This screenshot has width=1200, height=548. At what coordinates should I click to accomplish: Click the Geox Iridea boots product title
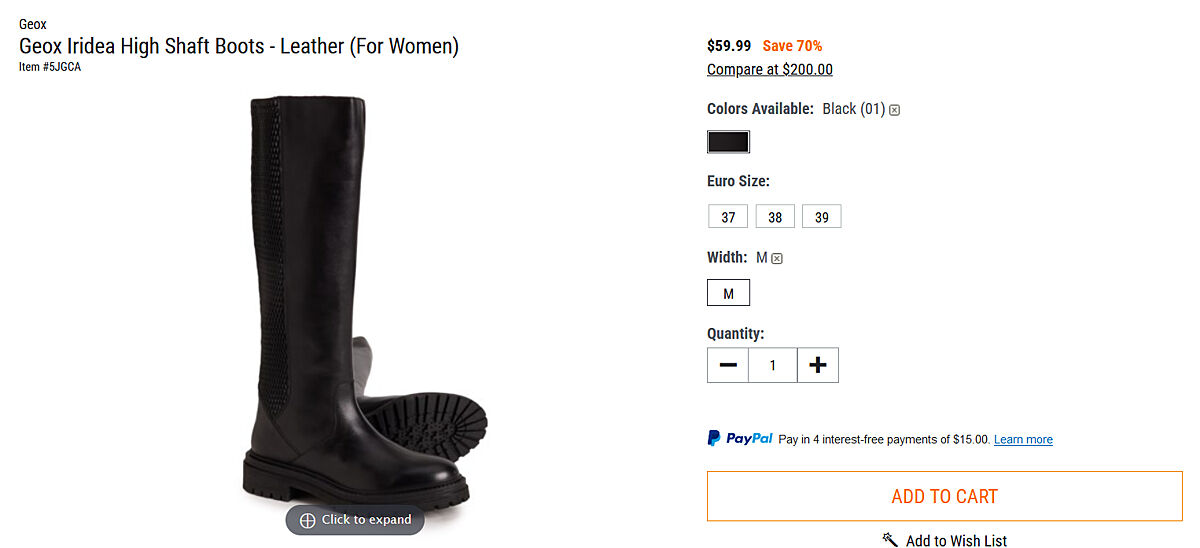tap(239, 46)
